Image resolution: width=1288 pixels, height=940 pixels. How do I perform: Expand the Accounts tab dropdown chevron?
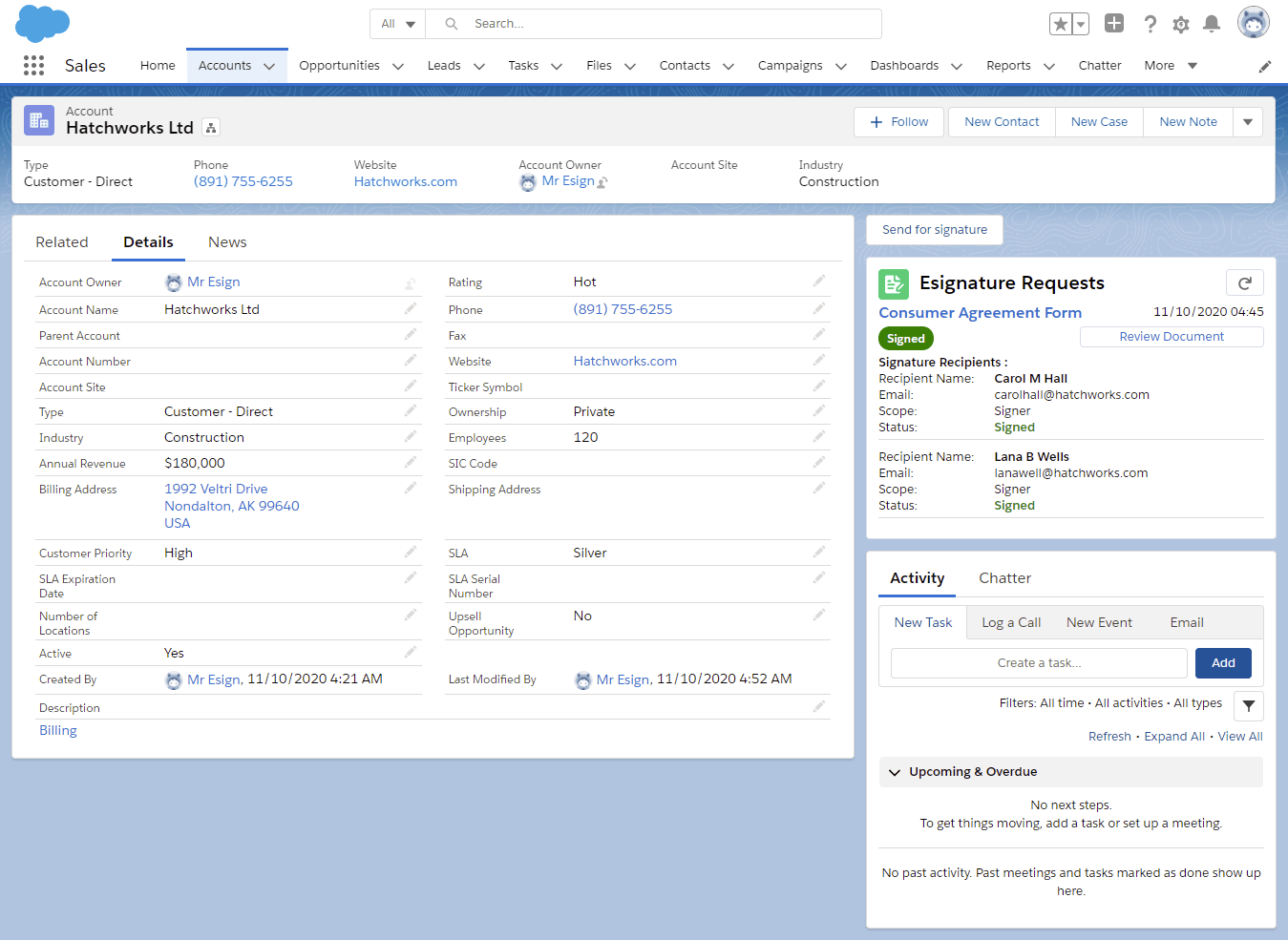tap(269, 66)
